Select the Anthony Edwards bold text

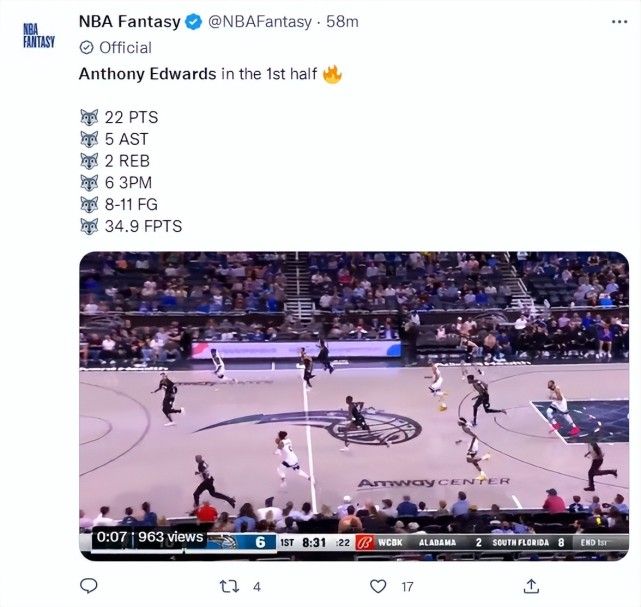[148, 74]
